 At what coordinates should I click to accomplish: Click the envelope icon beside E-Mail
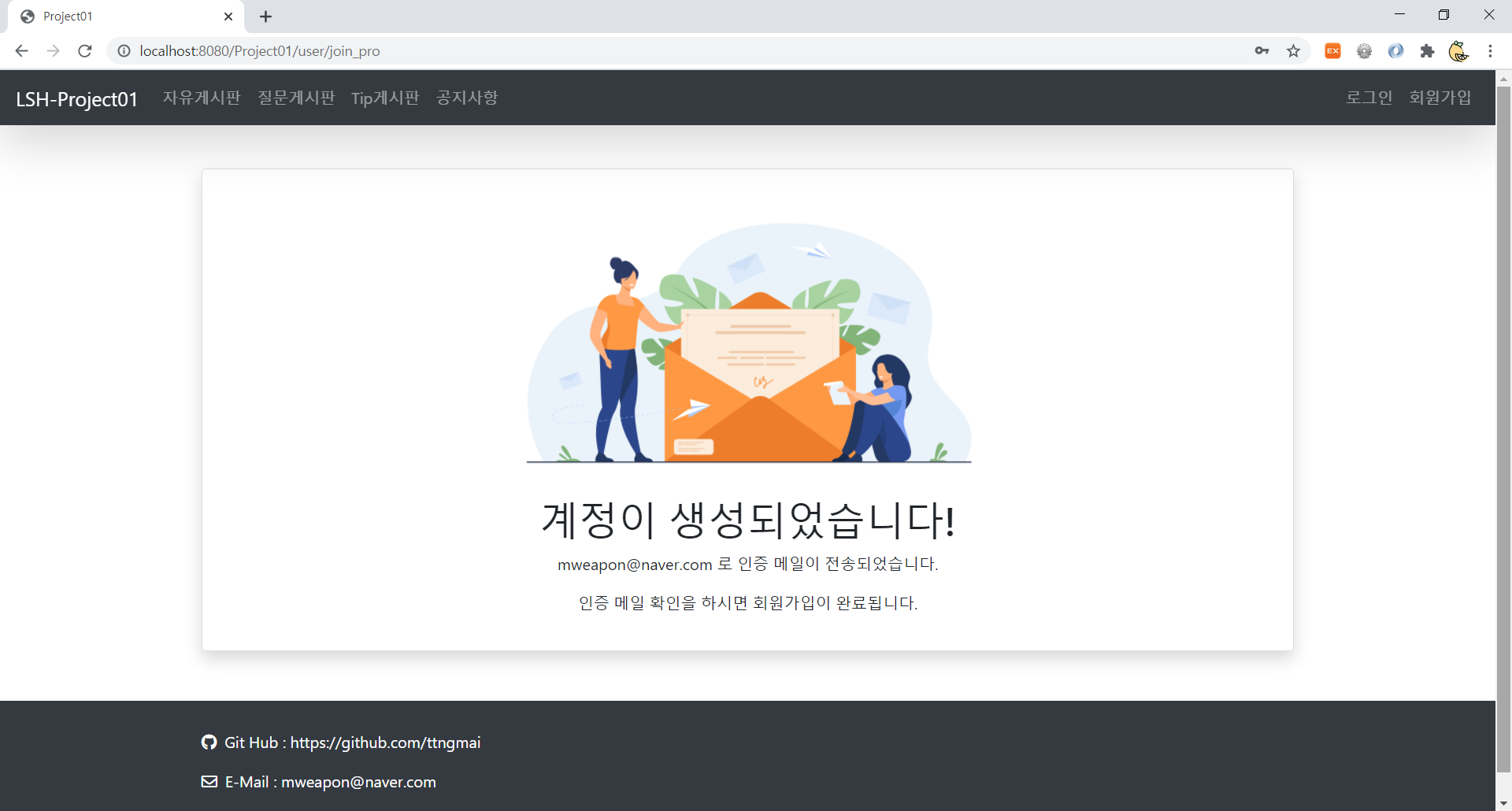(x=209, y=782)
